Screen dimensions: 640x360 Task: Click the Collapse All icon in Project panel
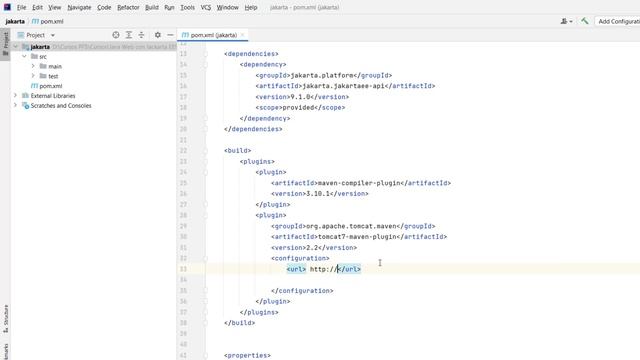[141, 35]
